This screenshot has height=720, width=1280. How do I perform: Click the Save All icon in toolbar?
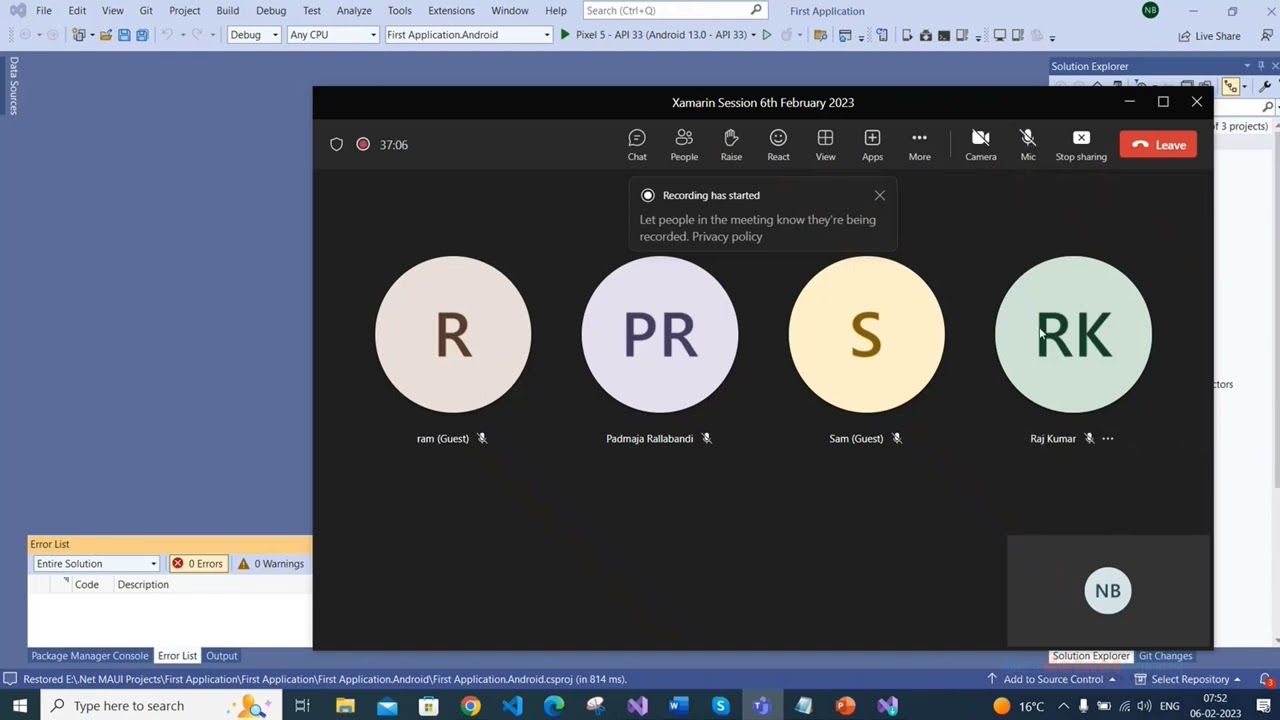pyautogui.click(x=142, y=35)
